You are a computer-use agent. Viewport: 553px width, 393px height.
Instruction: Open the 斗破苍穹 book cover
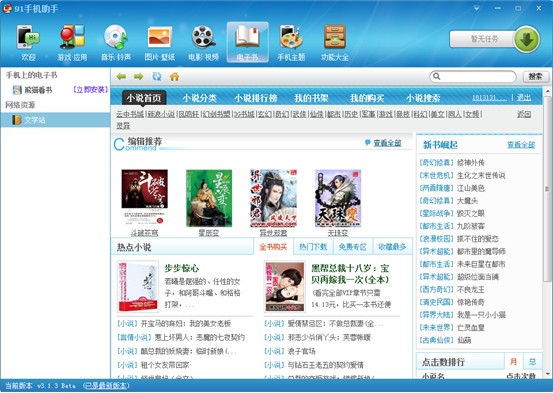tap(145, 198)
